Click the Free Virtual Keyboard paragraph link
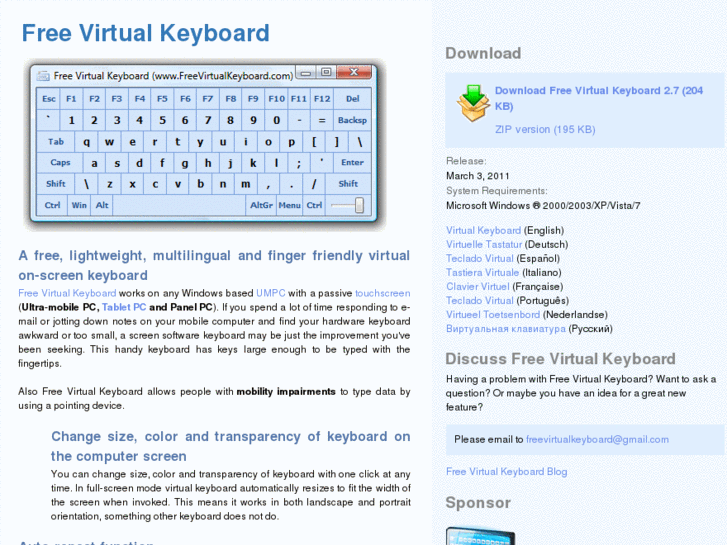Screen dimensions: 727x545 tap(67, 293)
